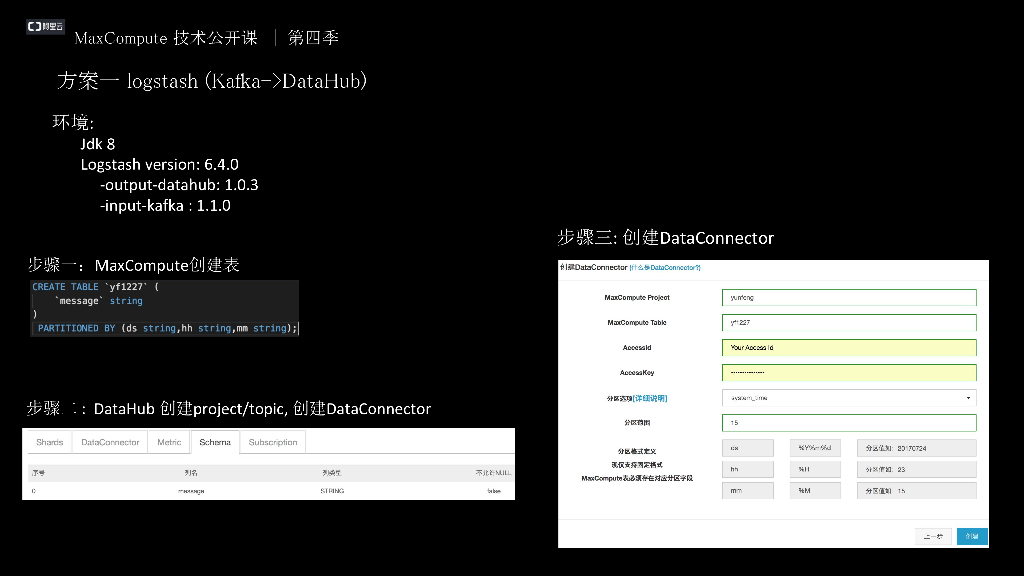The height and width of the screenshot is (576, 1024).
Task: Click the CREATE TABLE code line
Action: tap(95, 287)
